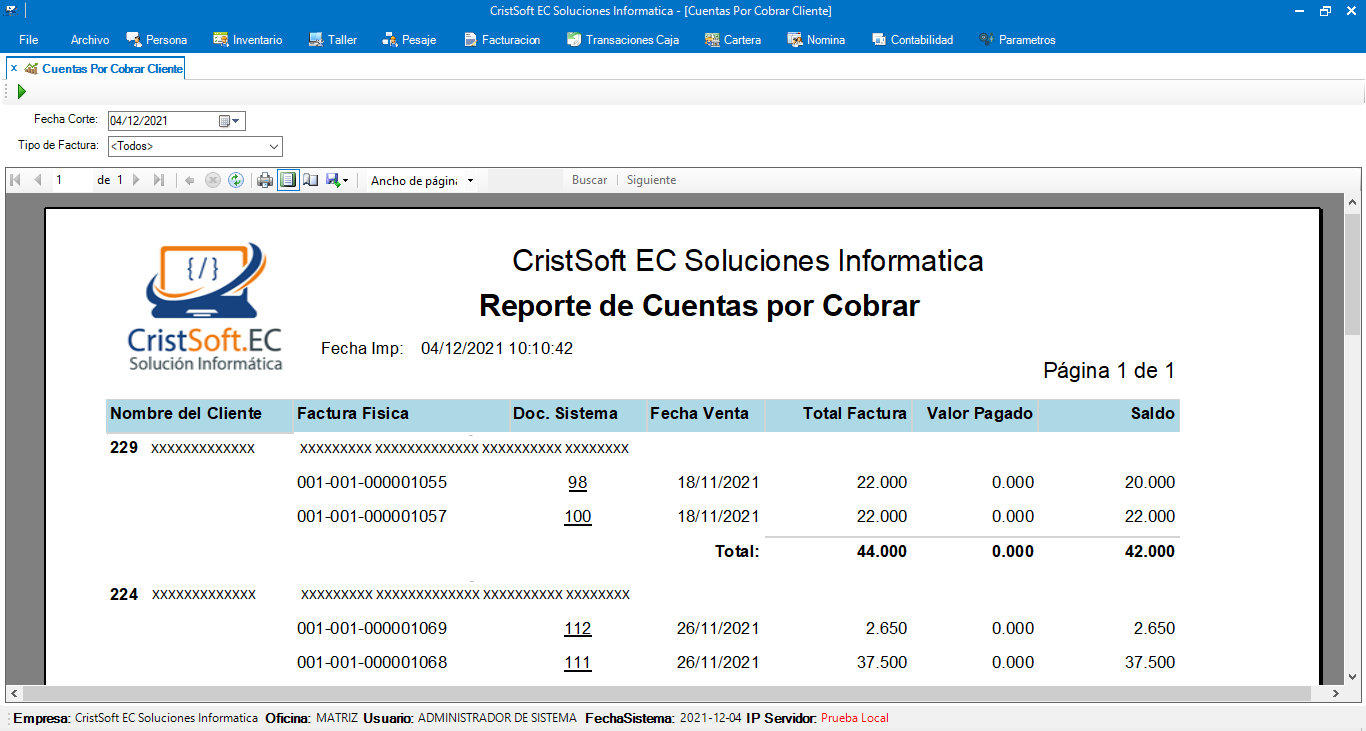Image resolution: width=1366 pixels, height=731 pixels.
Task: Open system document link 98
Action: point(578,483)
